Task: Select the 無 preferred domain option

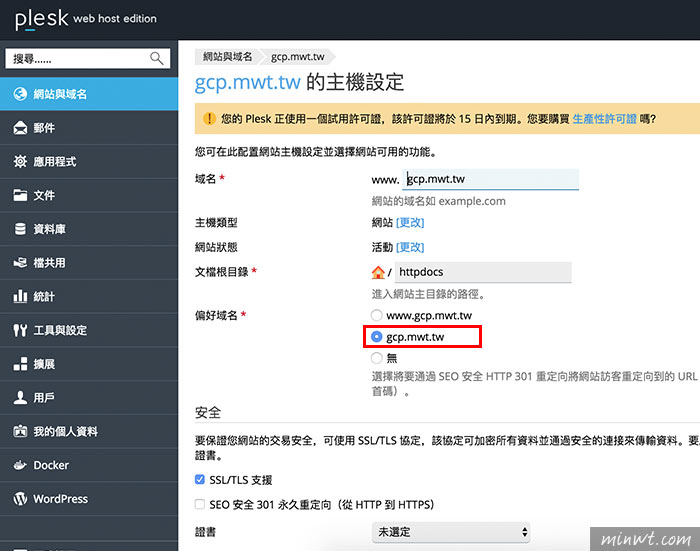Action: click(376, 358)
